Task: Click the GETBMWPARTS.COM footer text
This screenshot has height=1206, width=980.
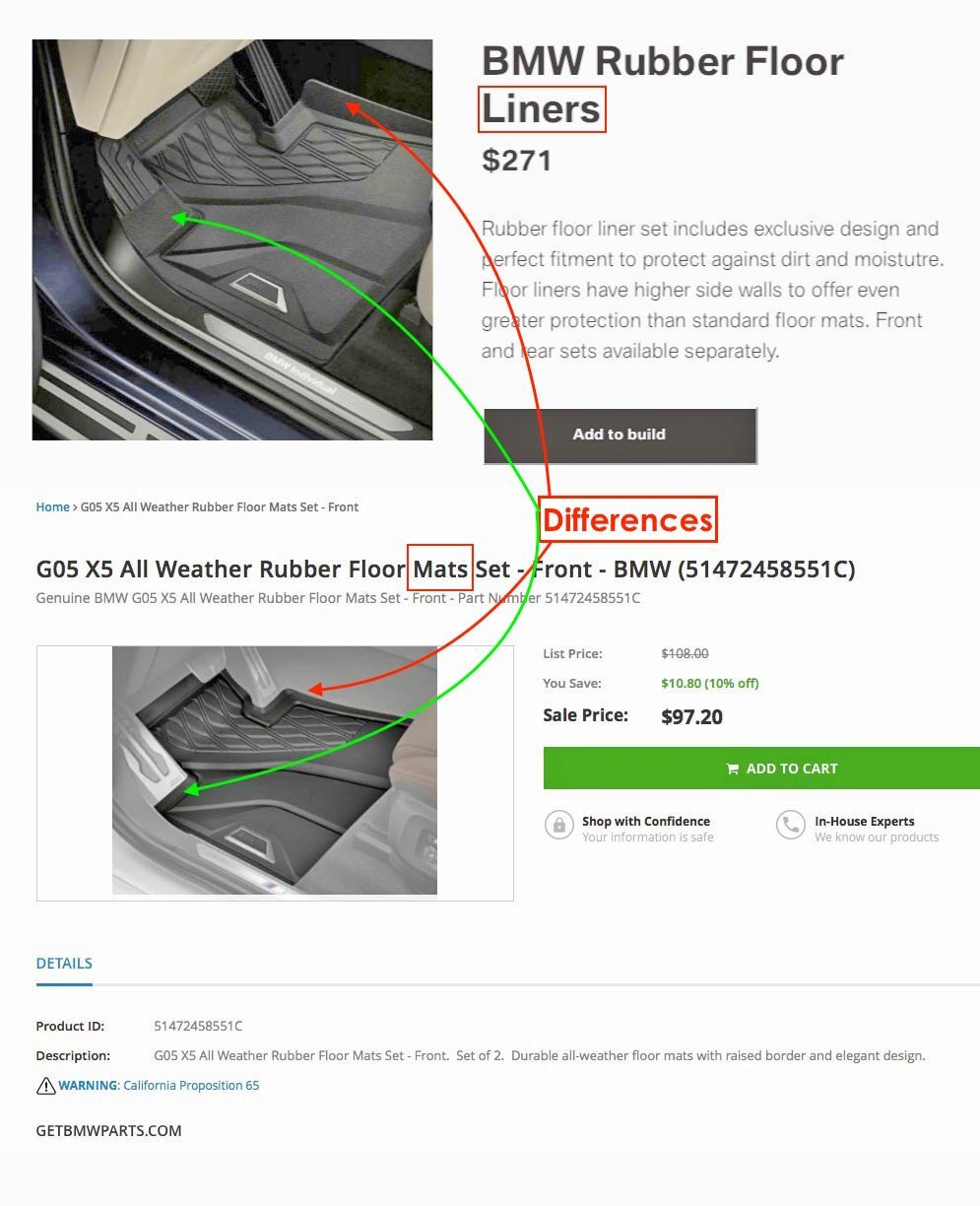Action: (x=109, y=1131)
